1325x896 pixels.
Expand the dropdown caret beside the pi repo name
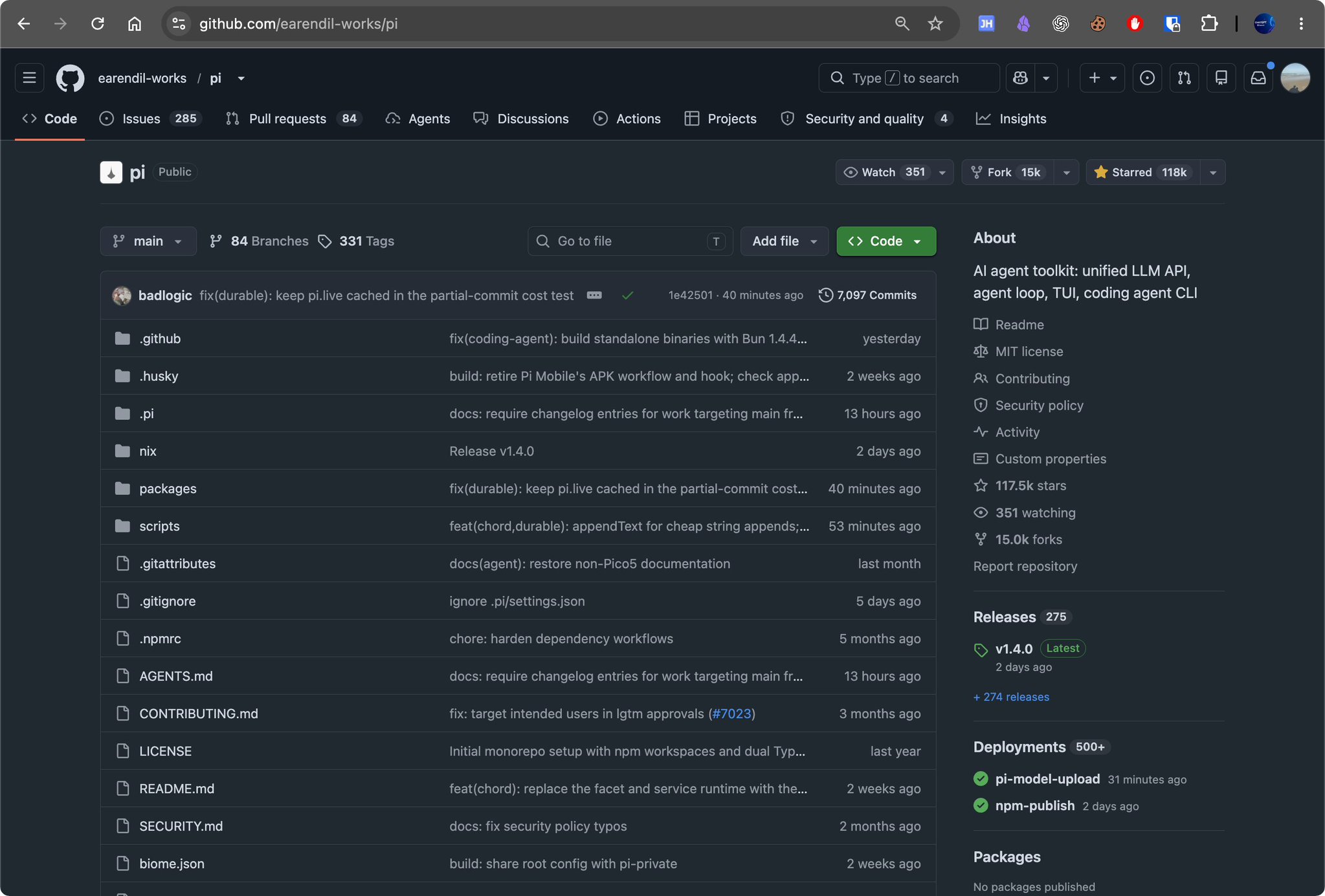pos(241,78)
